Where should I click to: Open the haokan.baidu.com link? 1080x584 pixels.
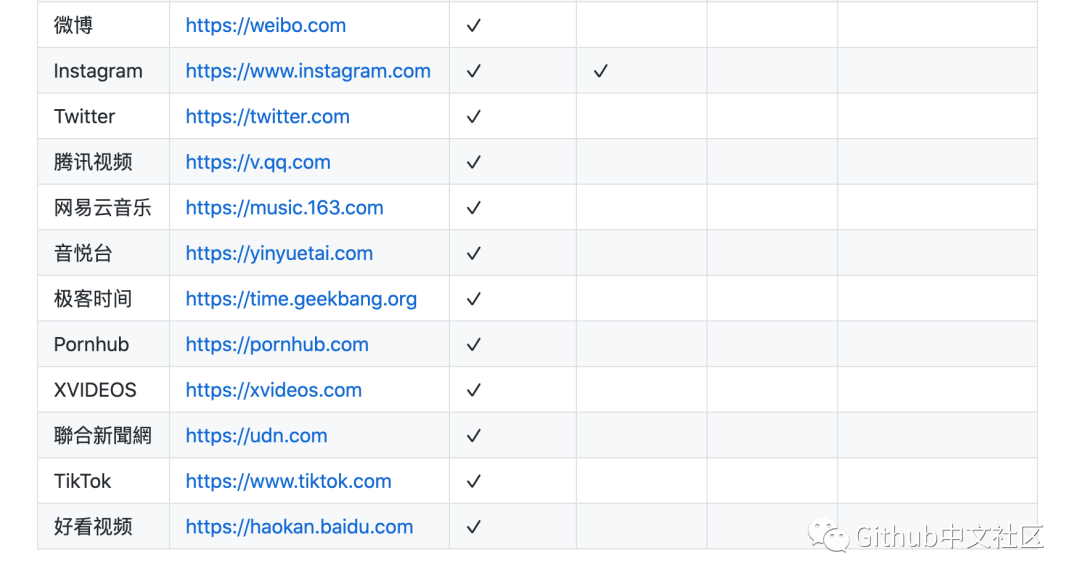299,527
